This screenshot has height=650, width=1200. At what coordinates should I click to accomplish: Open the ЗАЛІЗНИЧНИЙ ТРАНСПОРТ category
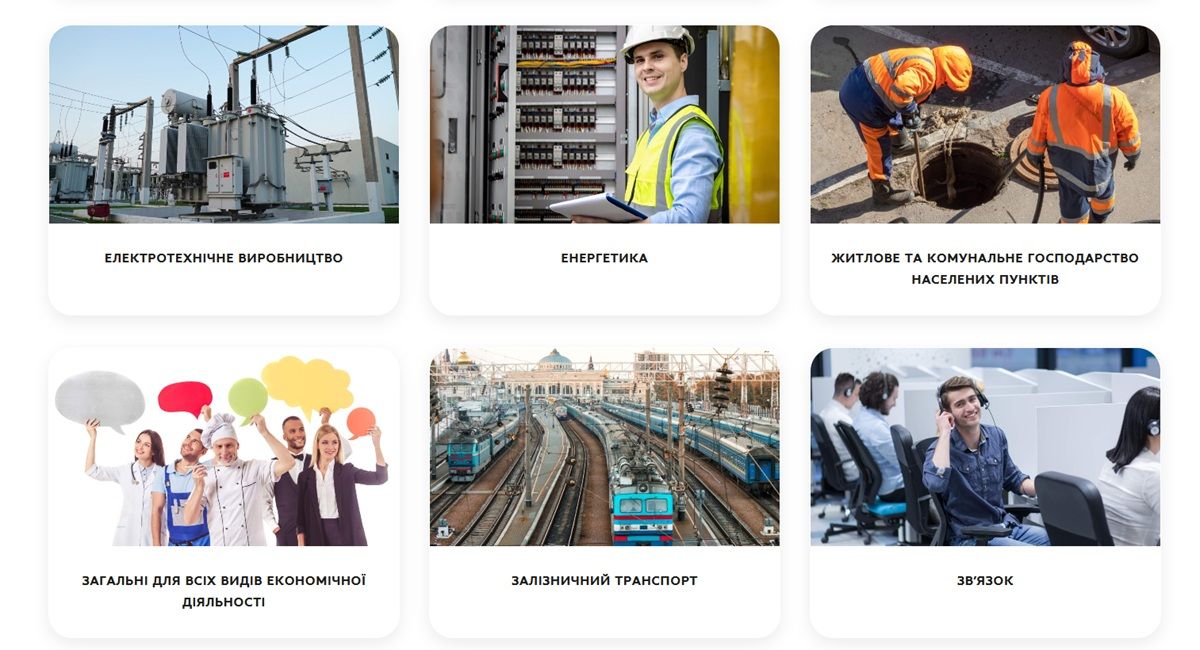(604, 581)
